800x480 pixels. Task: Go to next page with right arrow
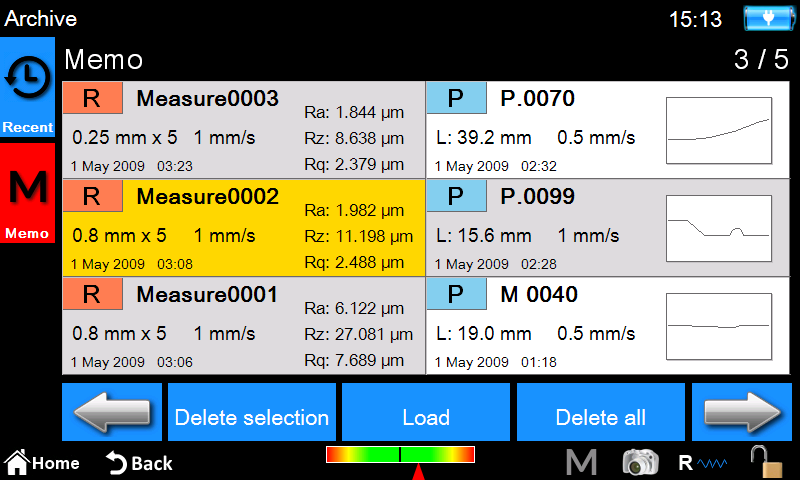(x=742, y=412)
